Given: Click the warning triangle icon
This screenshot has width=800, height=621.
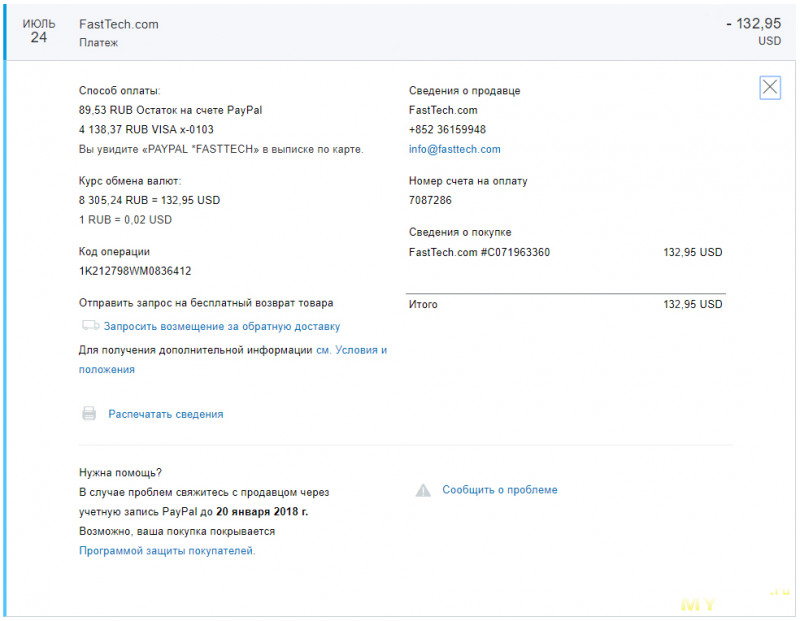Looking at the screenshot, I should tap(423, 490).
